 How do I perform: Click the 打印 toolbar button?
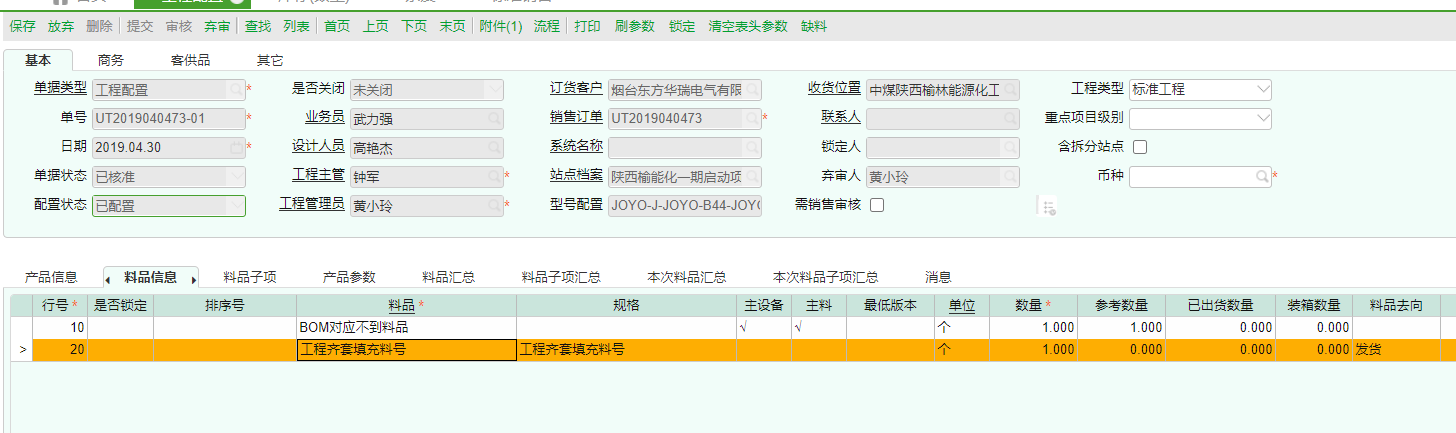(x=587, y=26)
